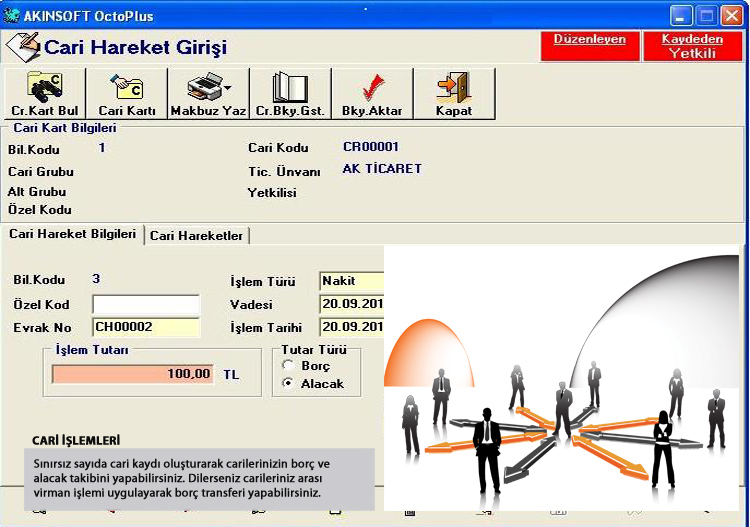Screen dimensions: 750x527
Task: Close the AKINSOFT OctoPlus window
Action: pyautogui.click(x=732, y=16)
